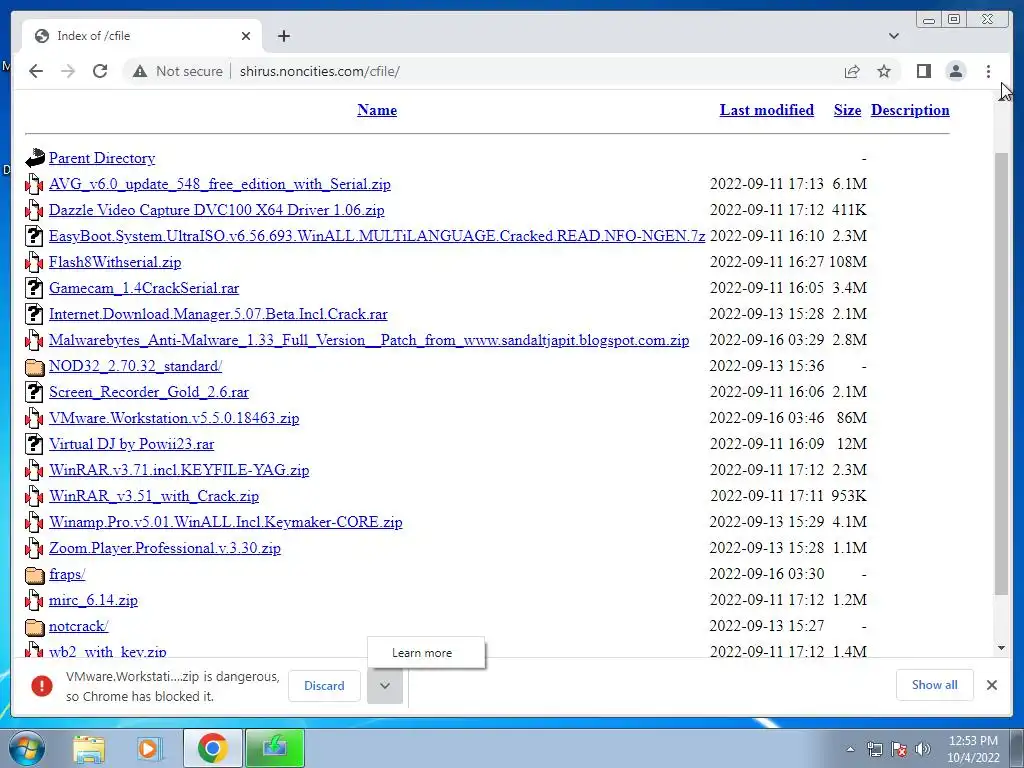Launch media player from the taskbar
1024x768 pixels.
pyautogui.click(x=148, y=749)
